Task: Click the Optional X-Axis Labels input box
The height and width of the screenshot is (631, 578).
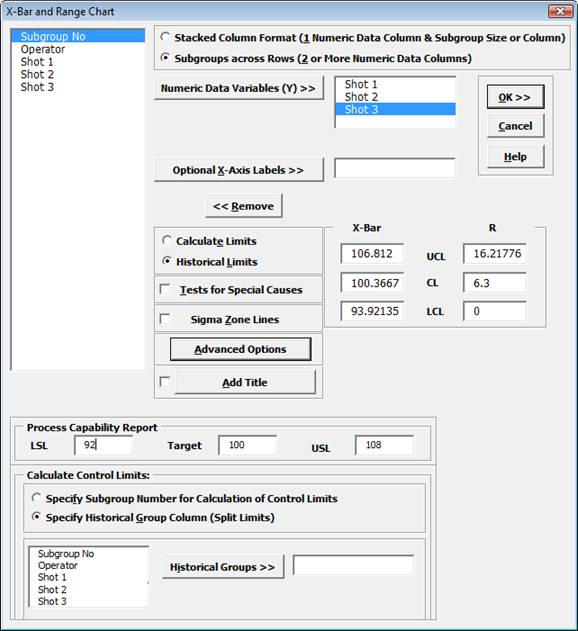Action: tap(395, 168)
